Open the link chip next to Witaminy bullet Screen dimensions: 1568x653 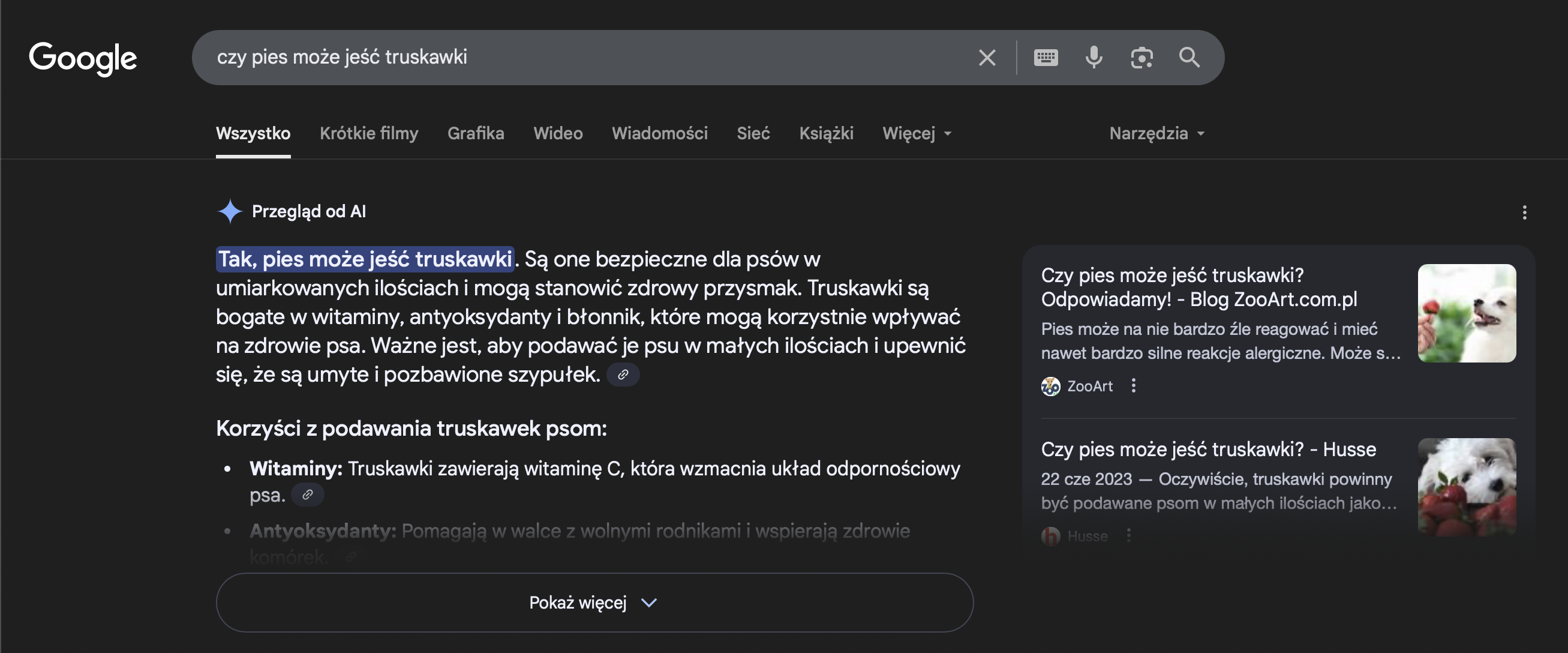click(307, 495)
